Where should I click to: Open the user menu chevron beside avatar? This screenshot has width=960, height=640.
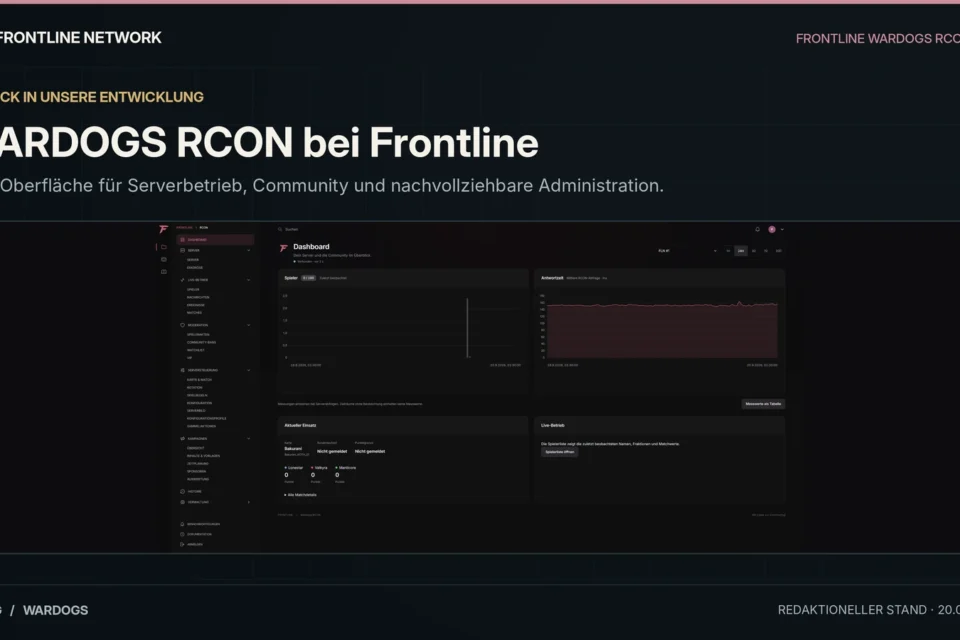pyautogui.click(x=782, y=229)
